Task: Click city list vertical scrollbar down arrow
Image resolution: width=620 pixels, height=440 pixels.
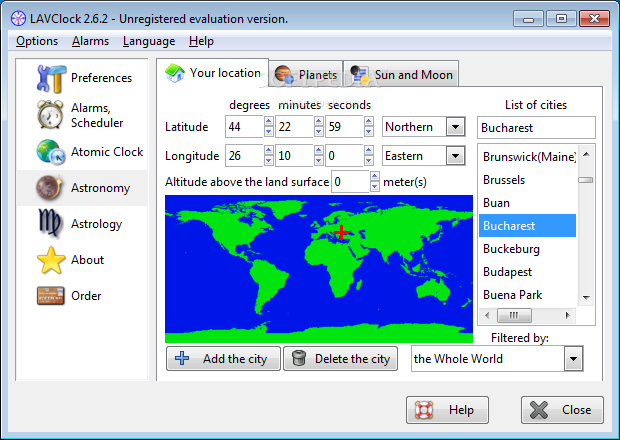Action: tap(586, 297)
